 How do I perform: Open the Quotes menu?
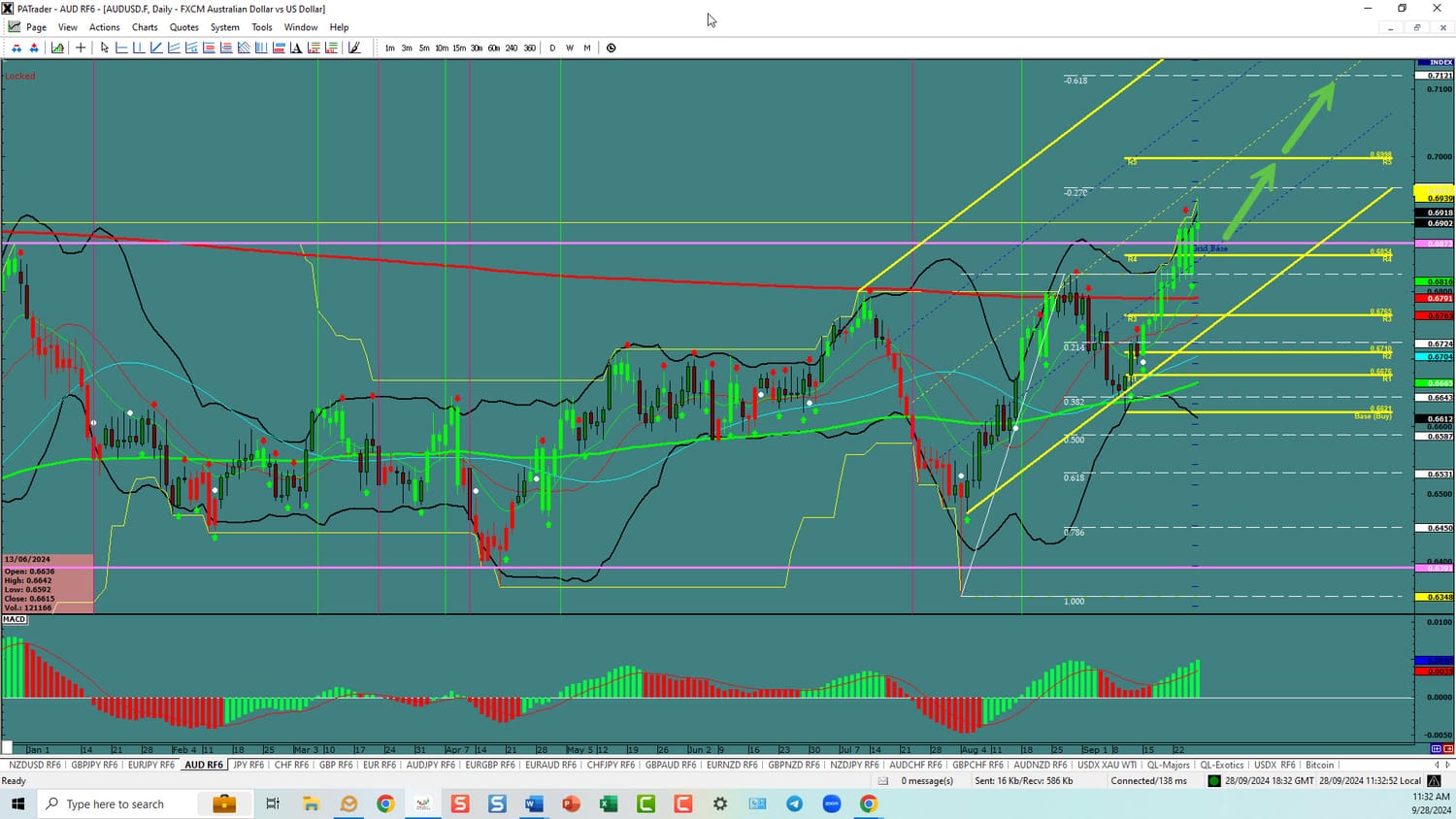184,27
